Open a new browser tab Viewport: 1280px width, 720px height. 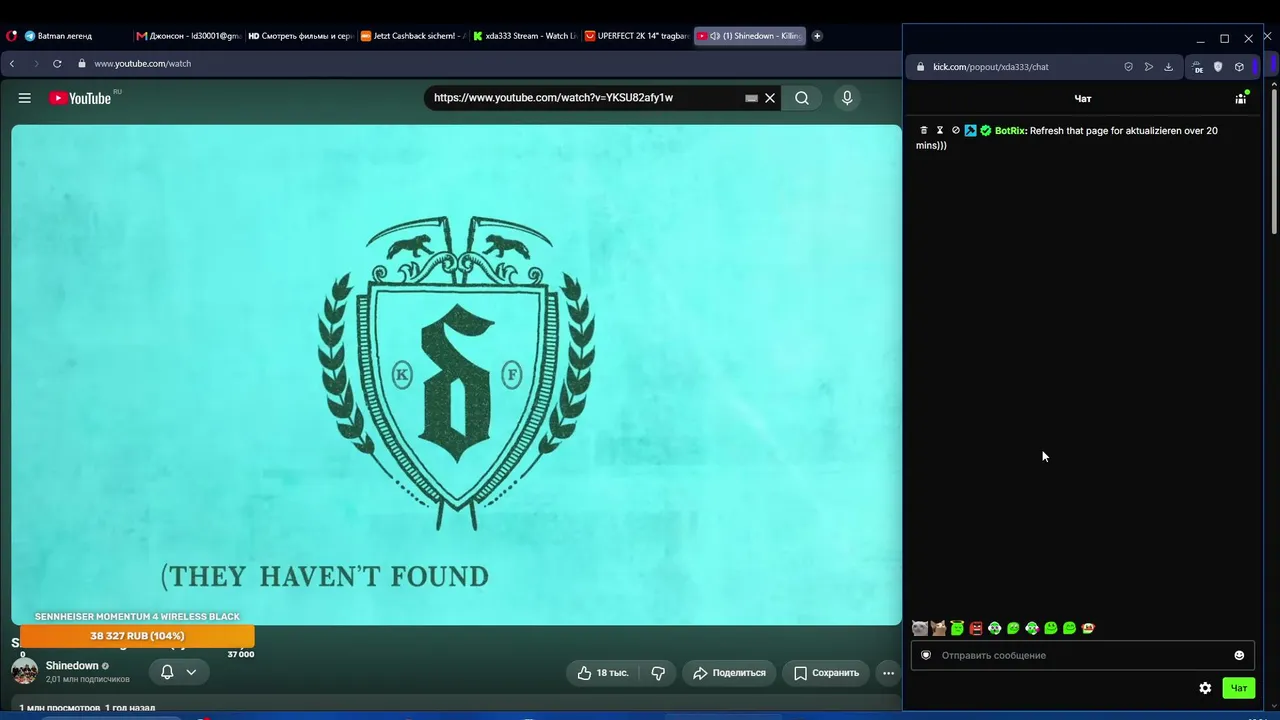click(x=817, y=36)
